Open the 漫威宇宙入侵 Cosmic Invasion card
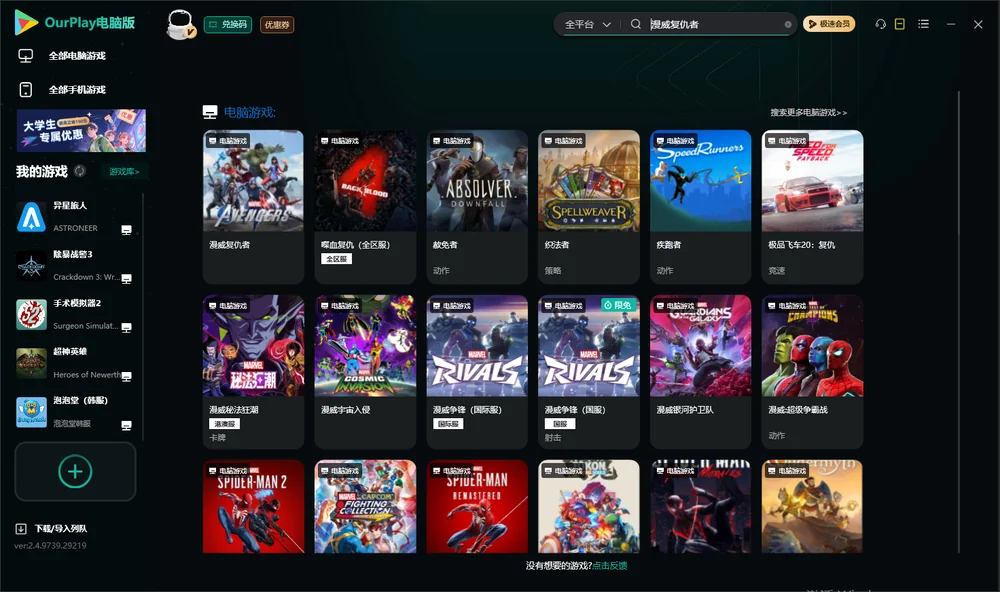 (365, 372)
